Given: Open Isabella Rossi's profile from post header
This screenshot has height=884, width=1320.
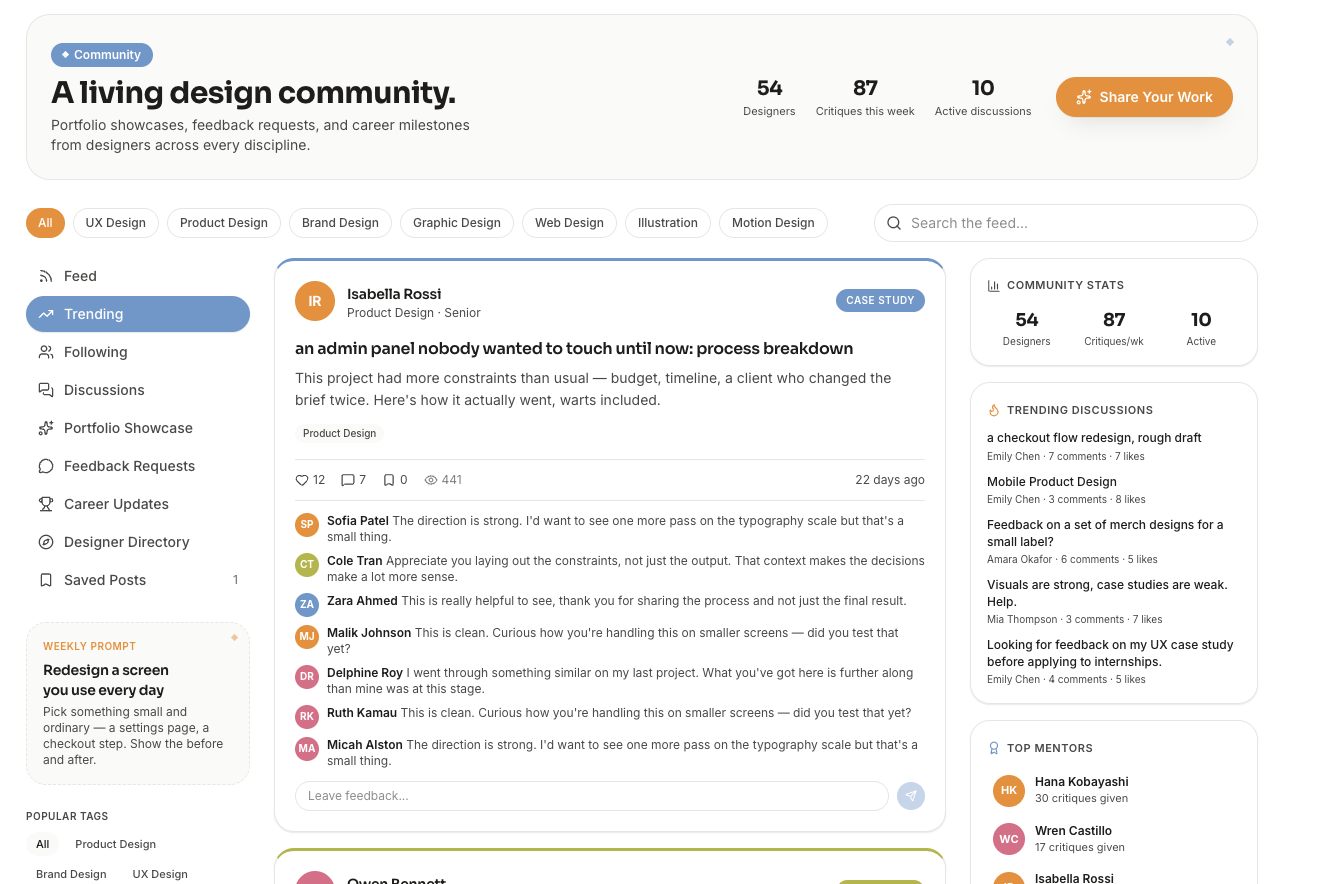Looking at the screenshot, I should [x=394, y=294].
